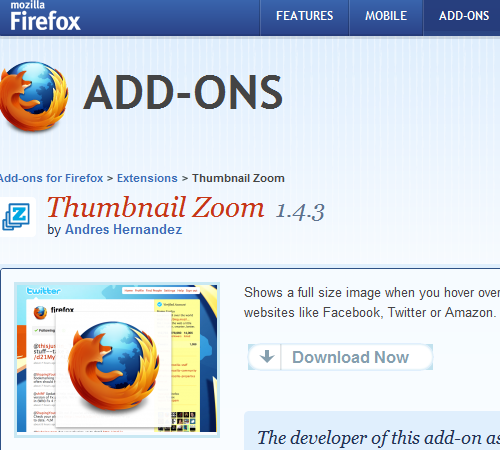
Task: Open author Andres Hernandez profile link
Action: (x=123, y=229)
